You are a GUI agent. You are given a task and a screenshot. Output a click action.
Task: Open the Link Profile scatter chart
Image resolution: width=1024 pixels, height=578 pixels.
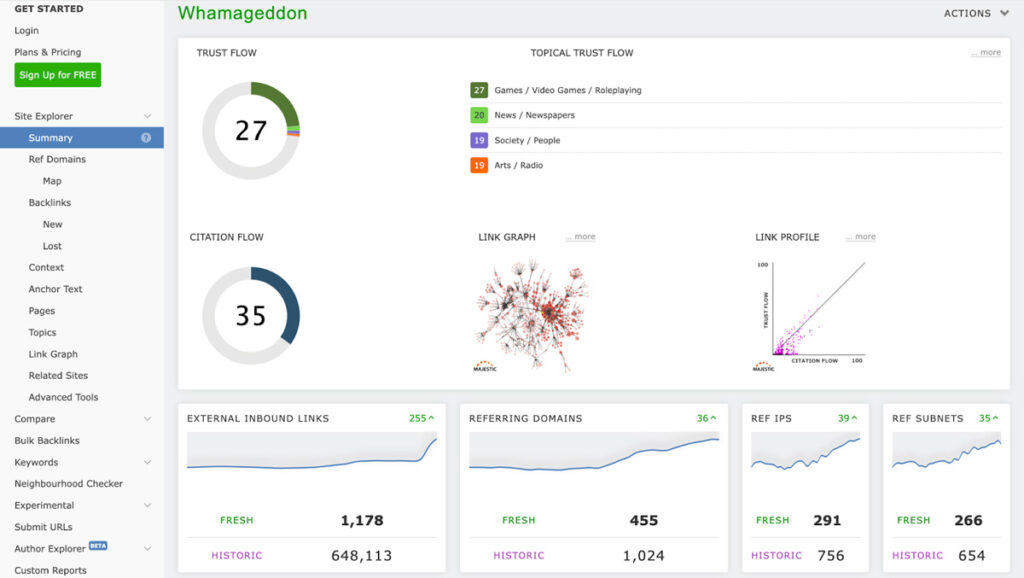[x=810, y=316]
